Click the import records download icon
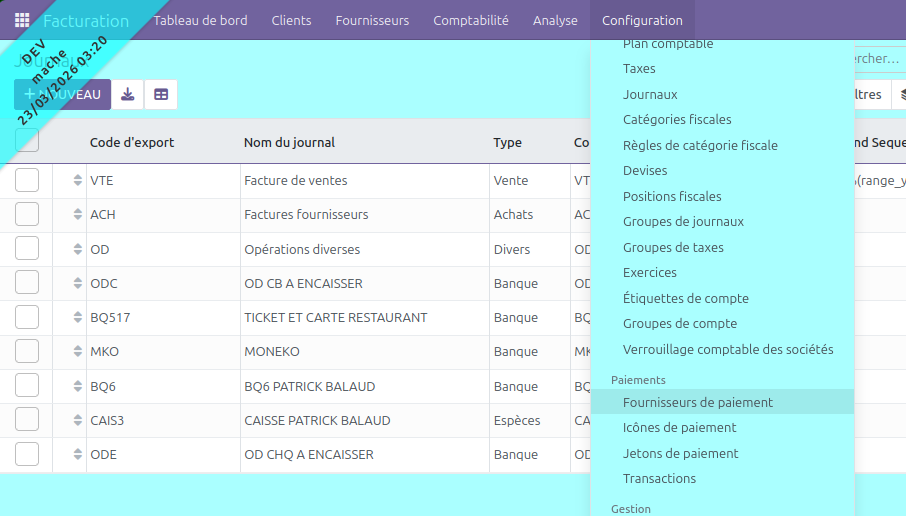906x516 pixels. [127, 94]
